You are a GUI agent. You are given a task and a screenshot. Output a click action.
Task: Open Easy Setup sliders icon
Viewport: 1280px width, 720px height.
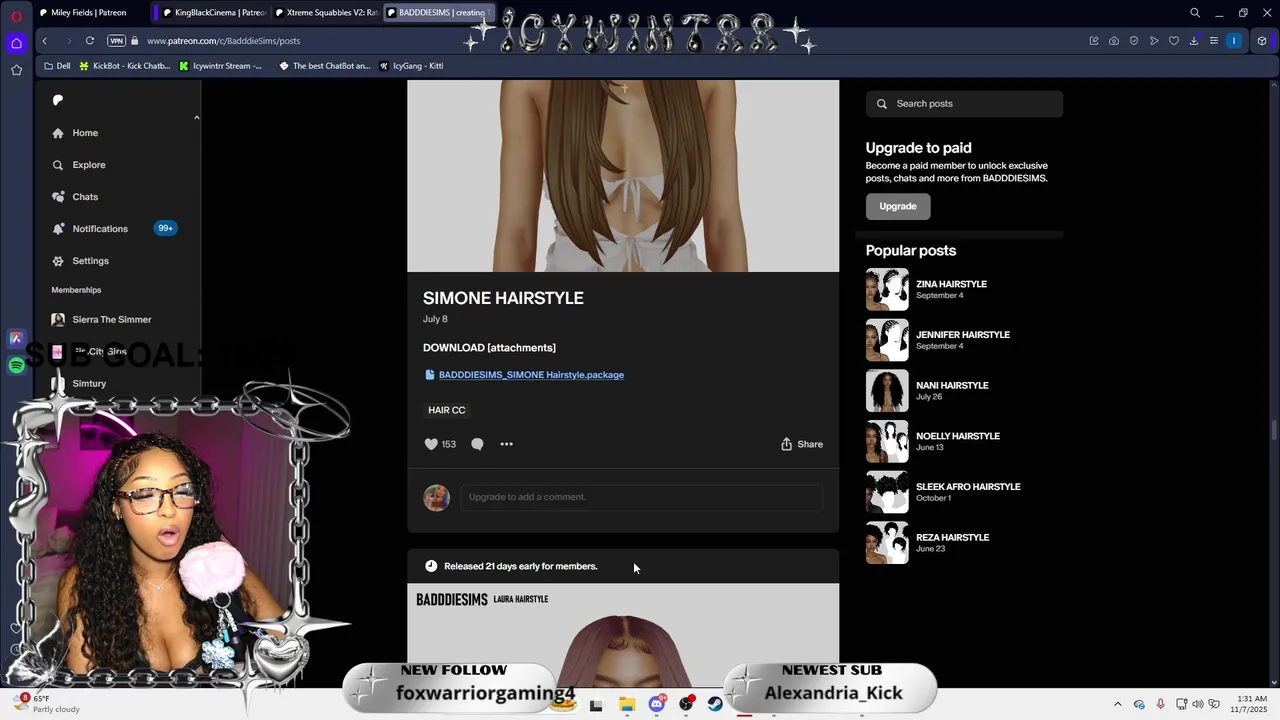(x=1214, y=41)
